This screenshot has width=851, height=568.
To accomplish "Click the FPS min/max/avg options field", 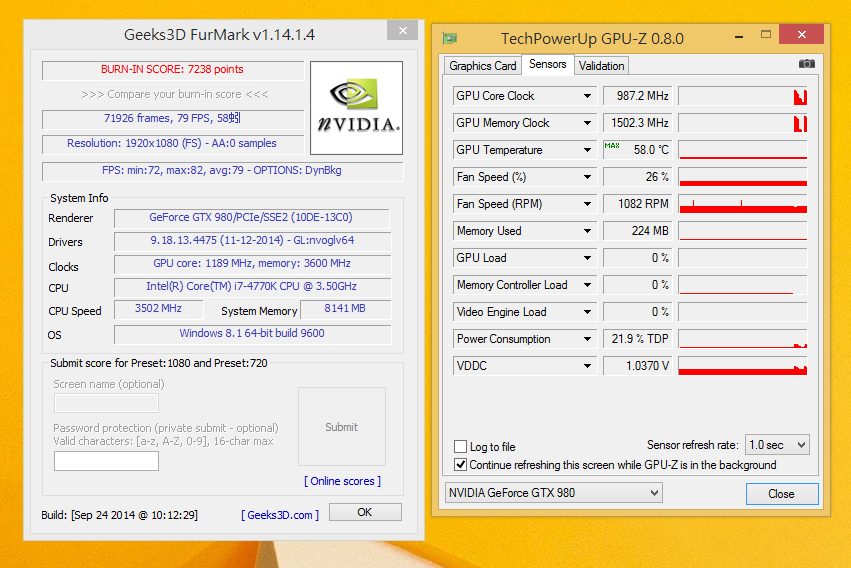I will [222, 171].
